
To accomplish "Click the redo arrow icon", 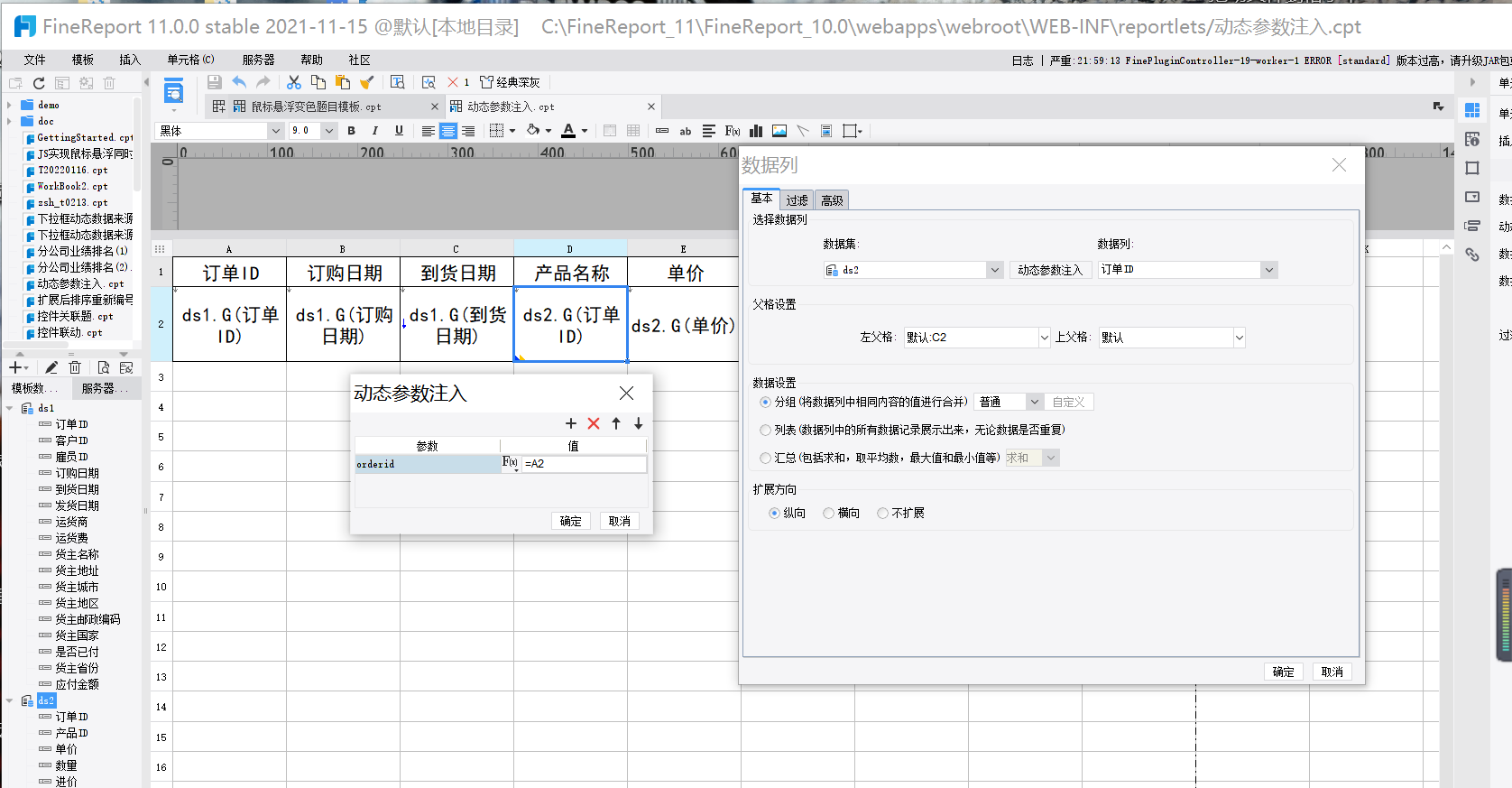I will pyautogui.click(x=263, y=82).
